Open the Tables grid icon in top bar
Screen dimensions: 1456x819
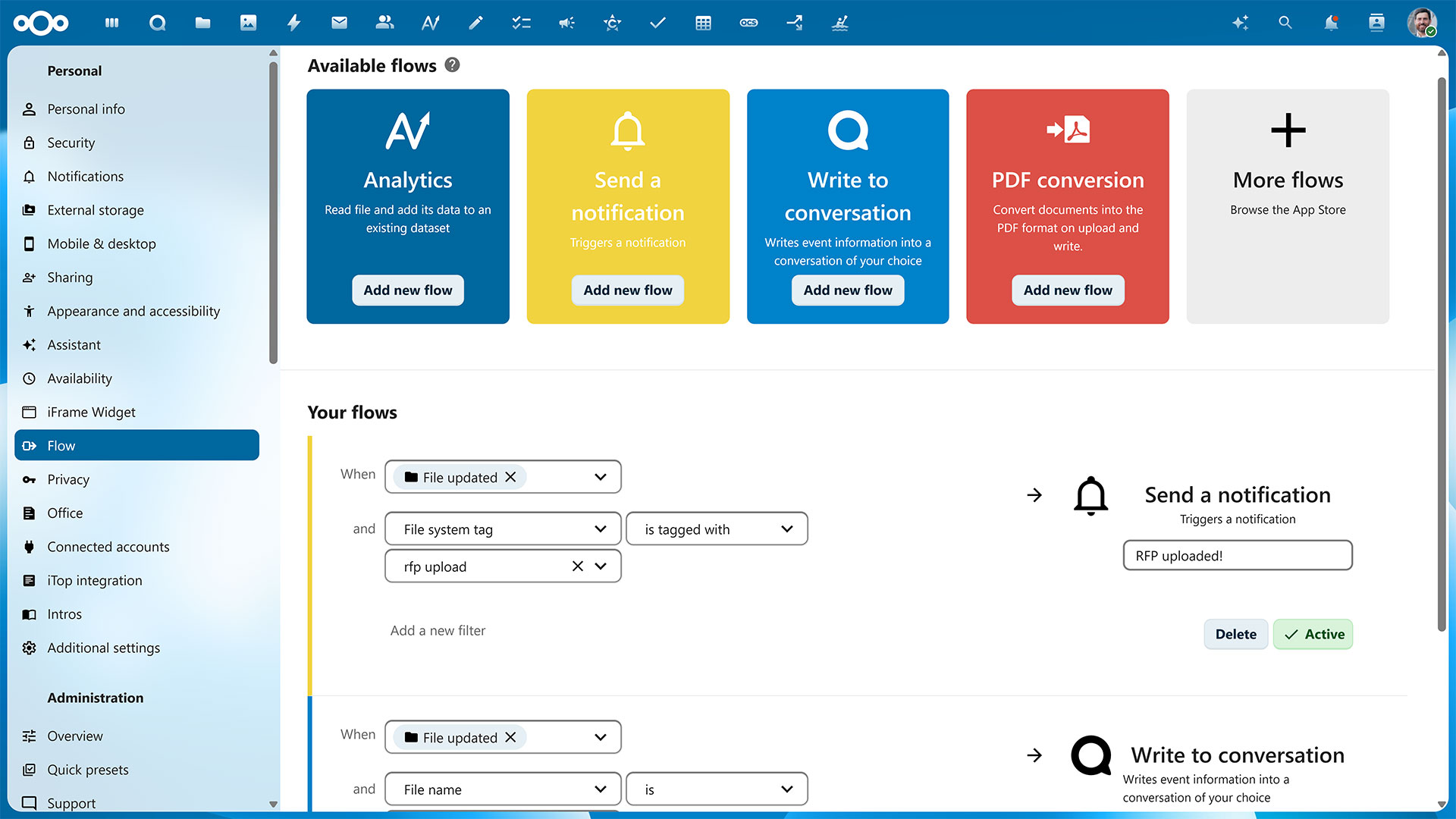click(703, 23)
